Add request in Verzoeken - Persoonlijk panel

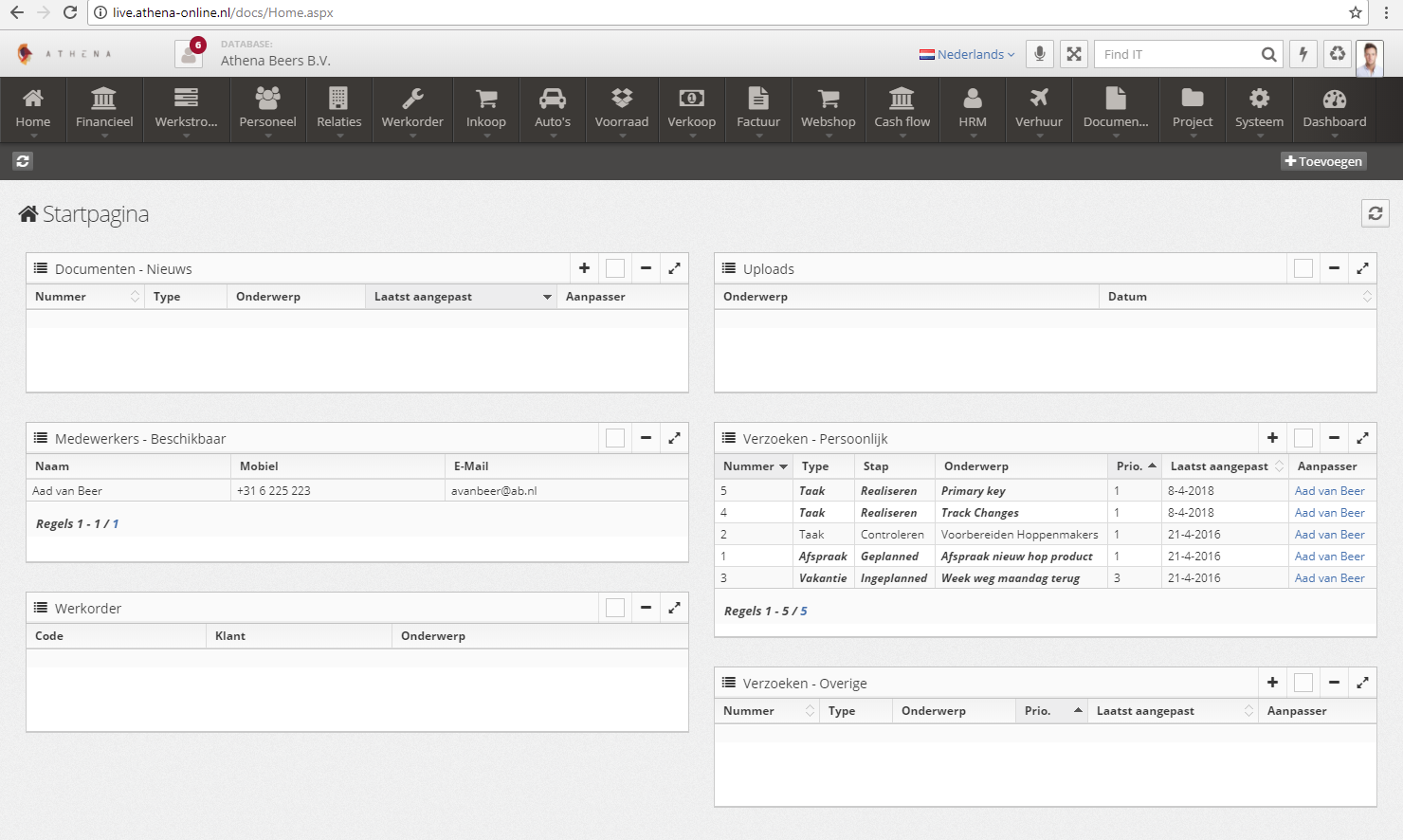click(x=1272, y=438)
